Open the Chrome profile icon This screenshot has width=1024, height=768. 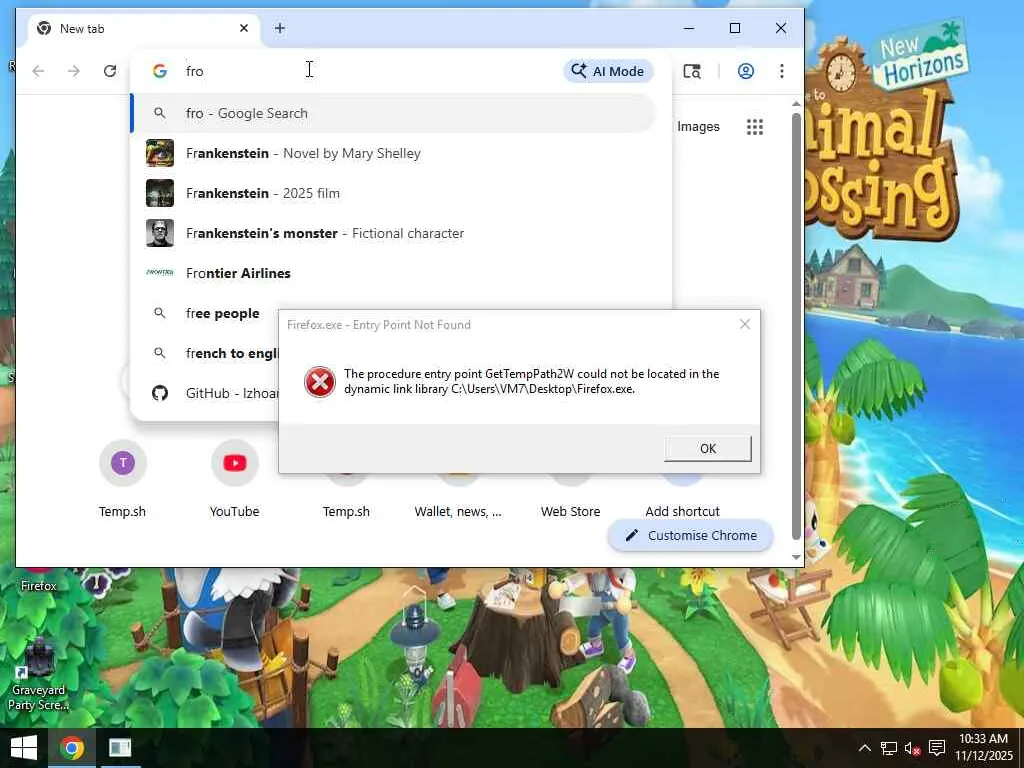tap(745, 71)
